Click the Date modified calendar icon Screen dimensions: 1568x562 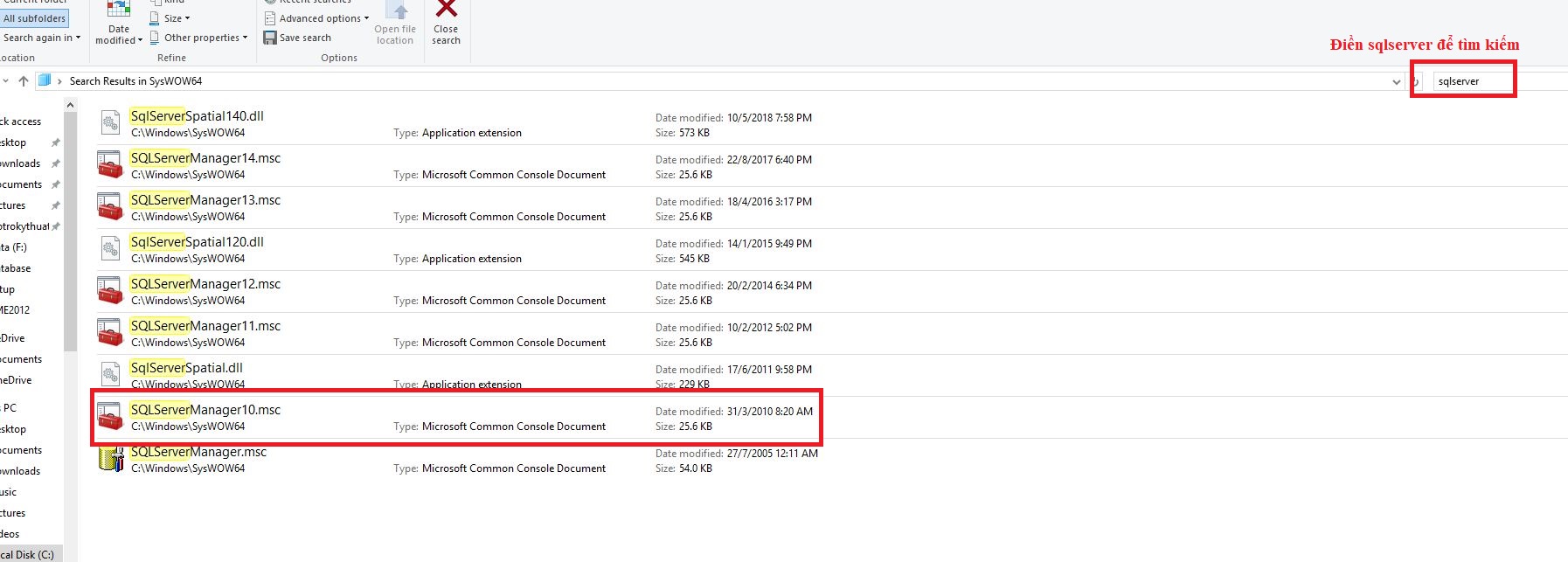pyautogui.click(x=118, y=9)
